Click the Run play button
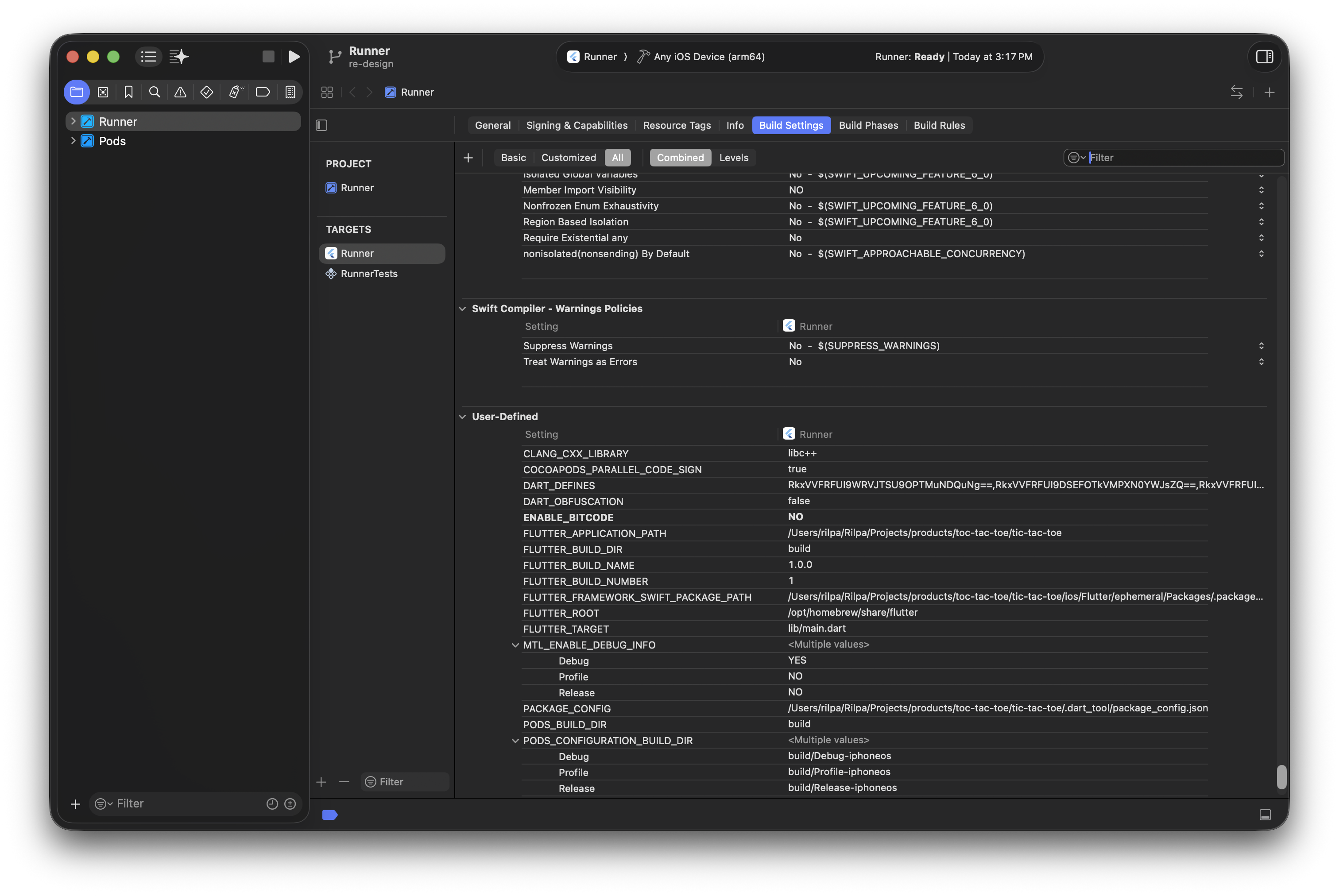This screenshot has height=896, width=1339. click(x=294, y=57)
